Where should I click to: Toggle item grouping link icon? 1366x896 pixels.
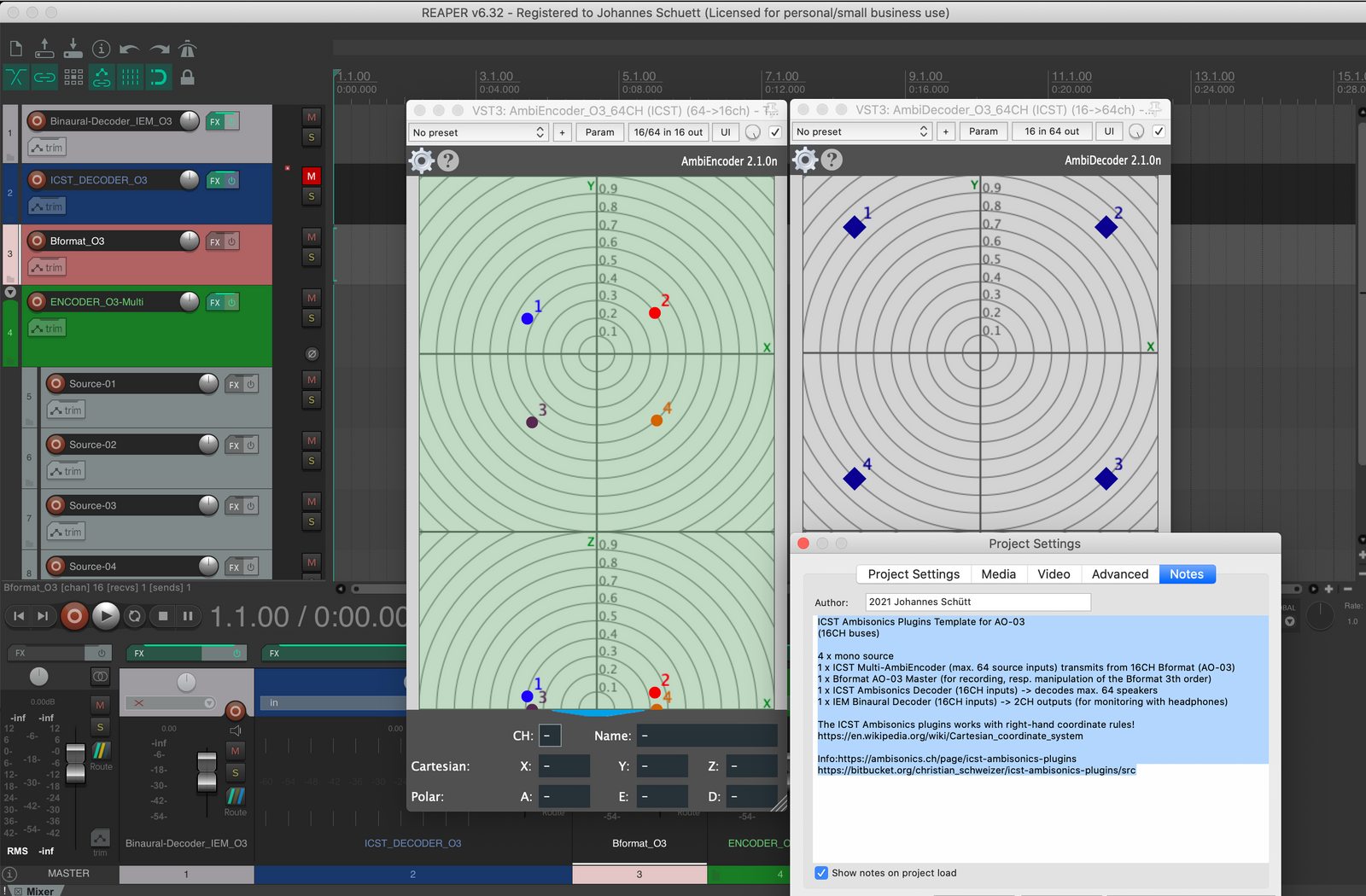(44, 78)
